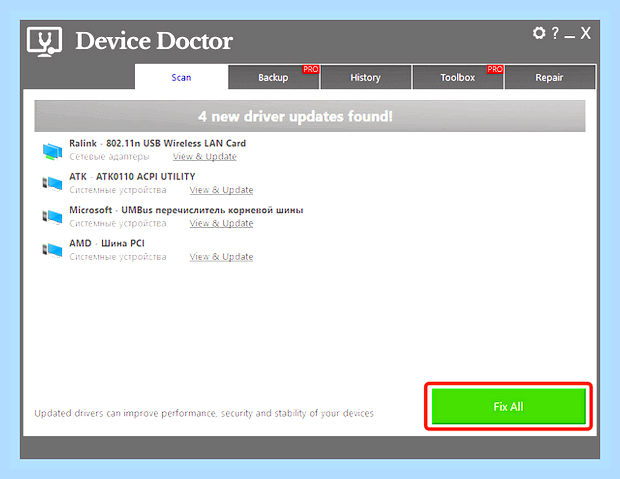Image resolution: width=620 pixels, height=479 pixels.
Task: Open View & Update for Ralink card
Action: [204, 157]
